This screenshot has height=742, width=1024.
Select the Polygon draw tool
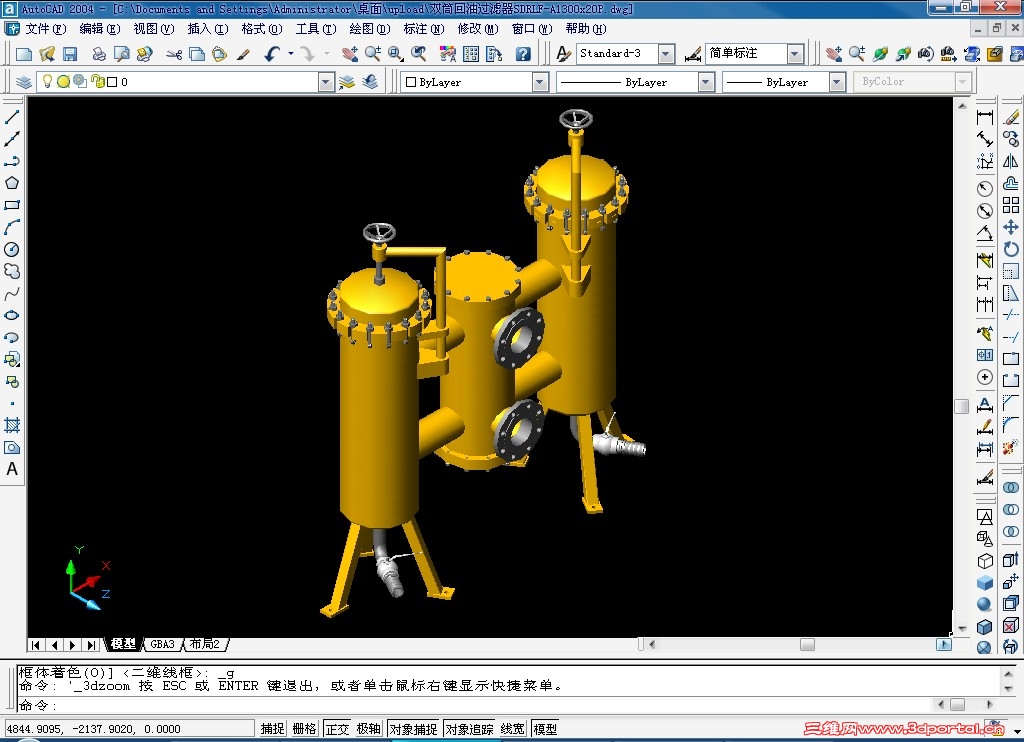(12, 183)
